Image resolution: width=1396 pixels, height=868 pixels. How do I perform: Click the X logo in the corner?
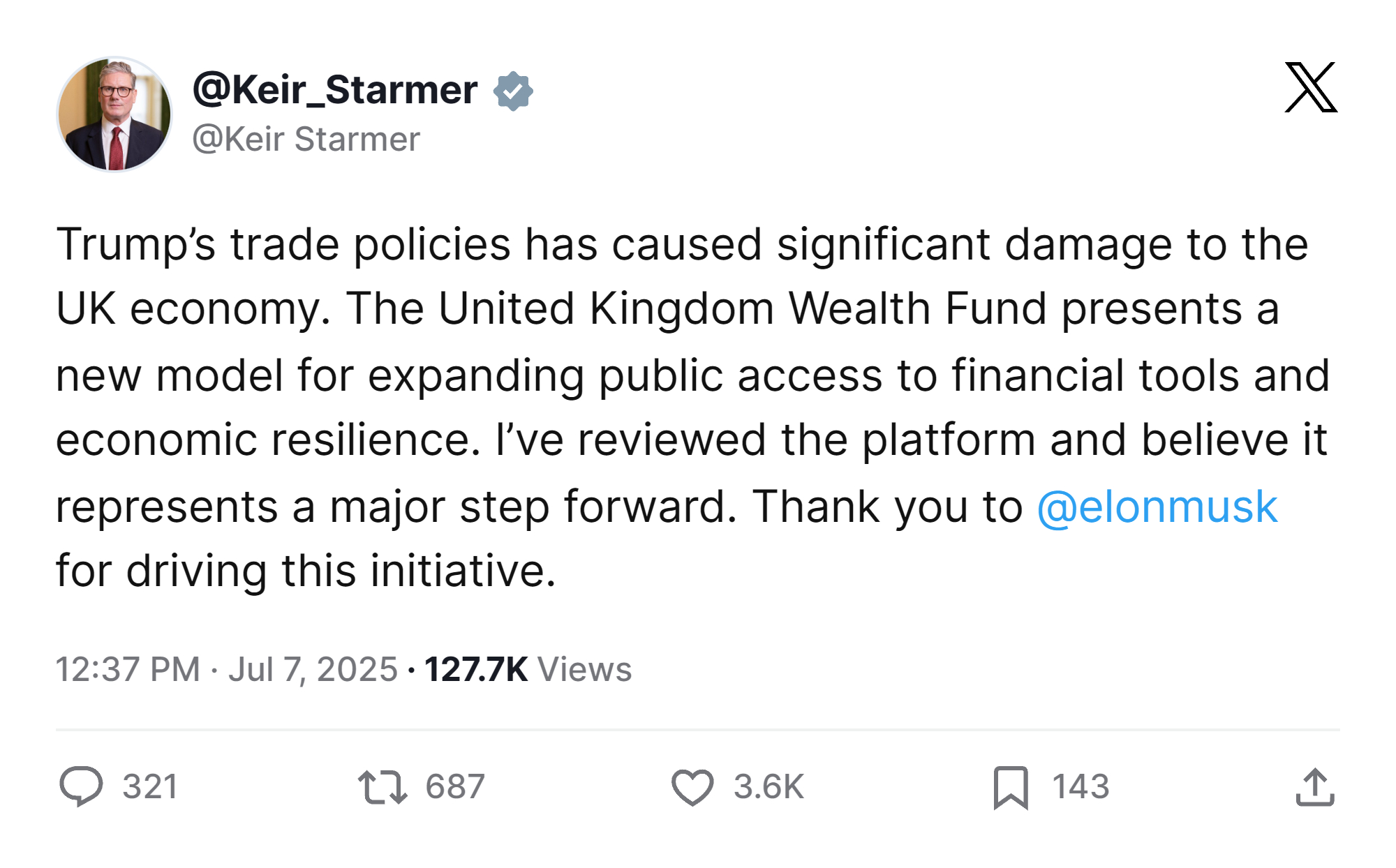coord(1311,87)
